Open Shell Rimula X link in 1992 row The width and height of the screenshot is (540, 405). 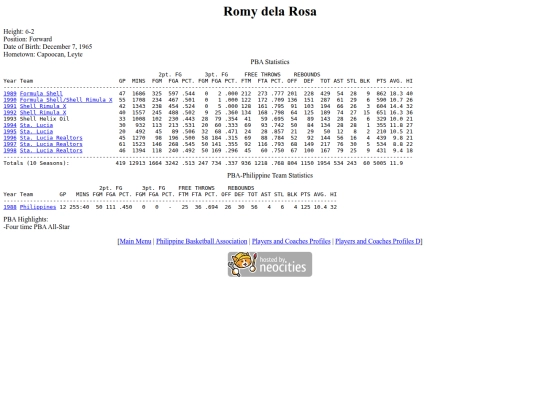click(43, 112)
